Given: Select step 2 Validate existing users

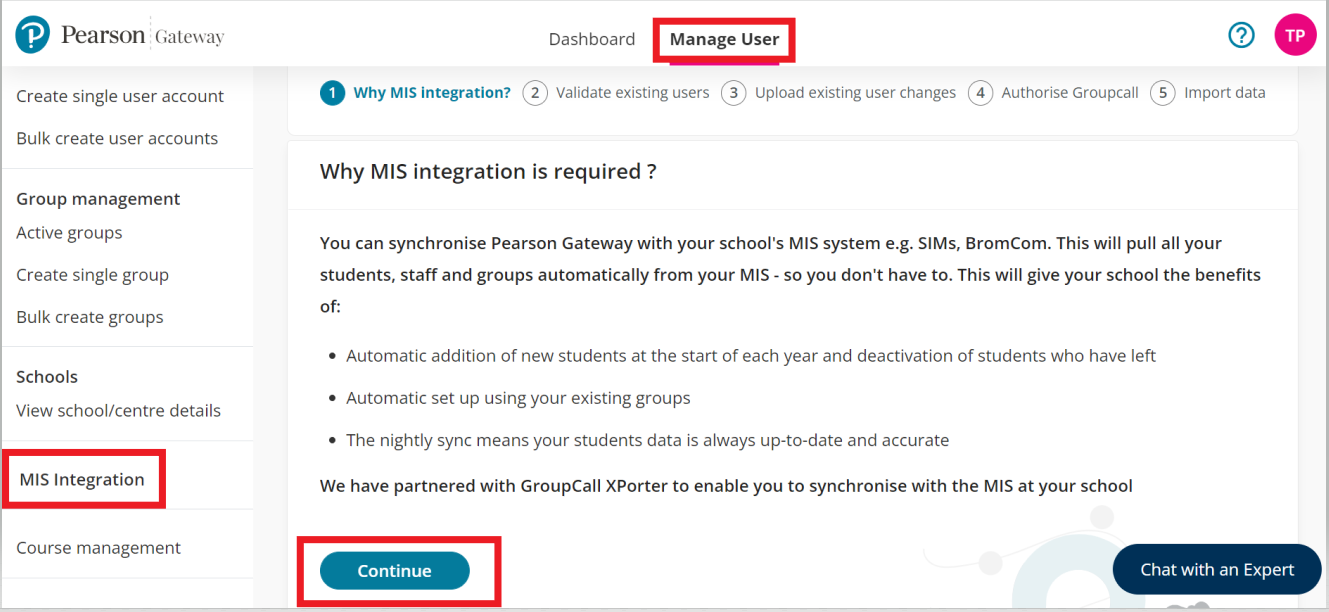Looking at the screenshot, I should click(x=632, y=93).
